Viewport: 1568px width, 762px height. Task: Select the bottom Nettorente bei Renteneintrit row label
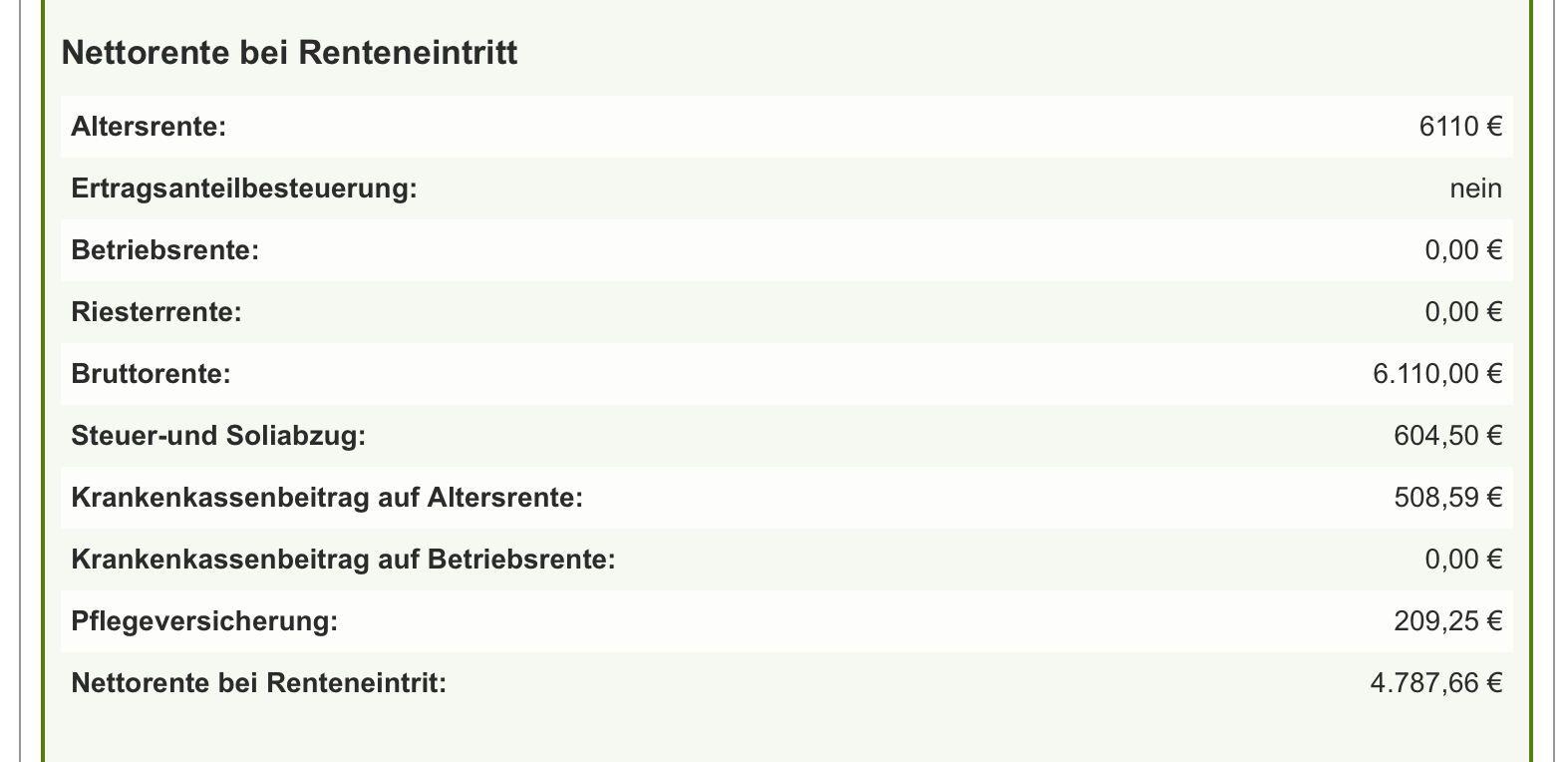click(x=259, y=683)
